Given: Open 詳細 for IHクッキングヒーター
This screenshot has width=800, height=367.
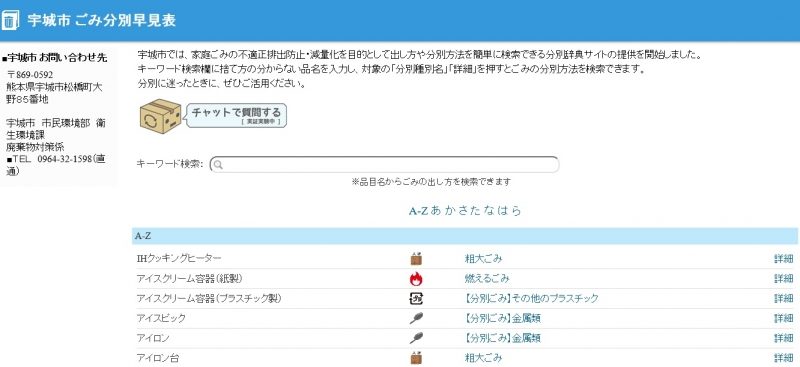Looking at the screenshot, I should point(784,259).
